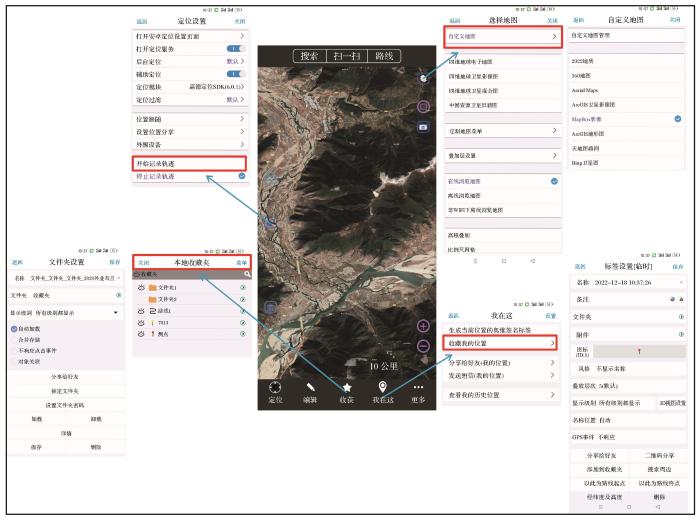Open the 显示级别 dropdown in 文件夹设置
This screenshot has width=700, height=520.
[x=117, y=312]
